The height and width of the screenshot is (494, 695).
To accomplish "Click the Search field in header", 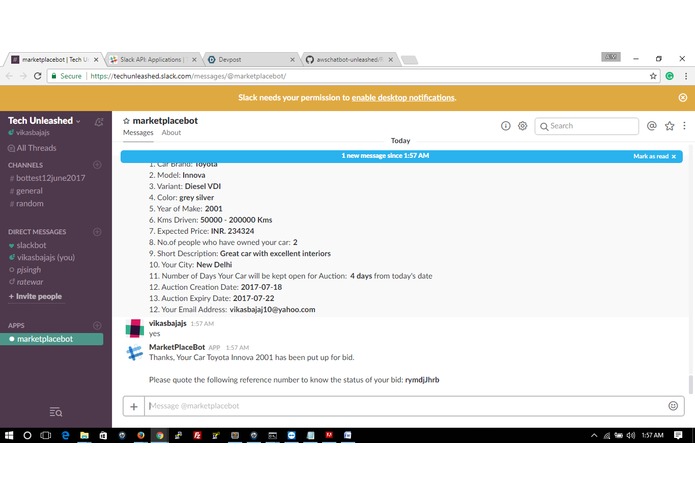I will click(586, 126).
